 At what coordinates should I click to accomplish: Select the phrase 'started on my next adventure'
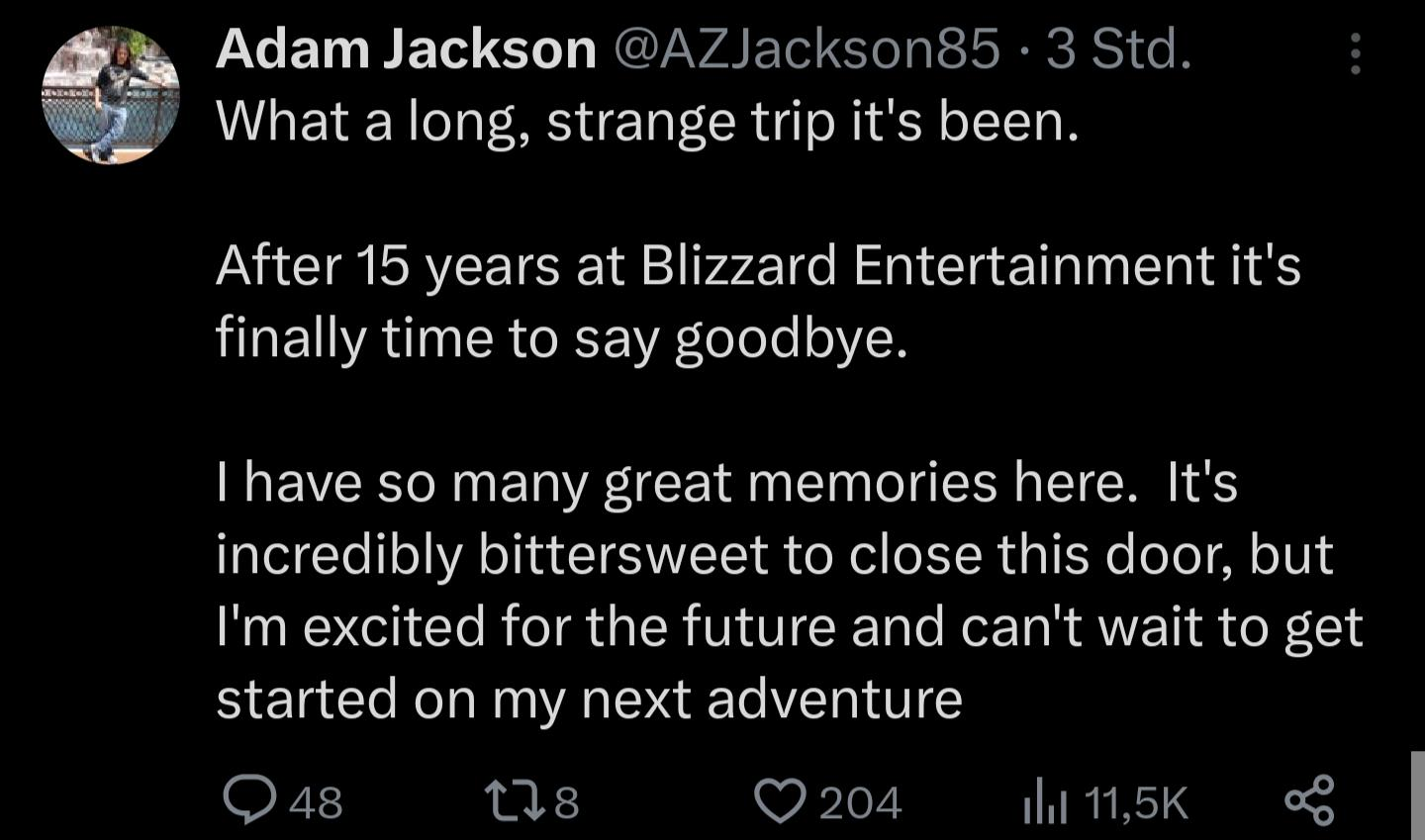click(x=589, y=700)
